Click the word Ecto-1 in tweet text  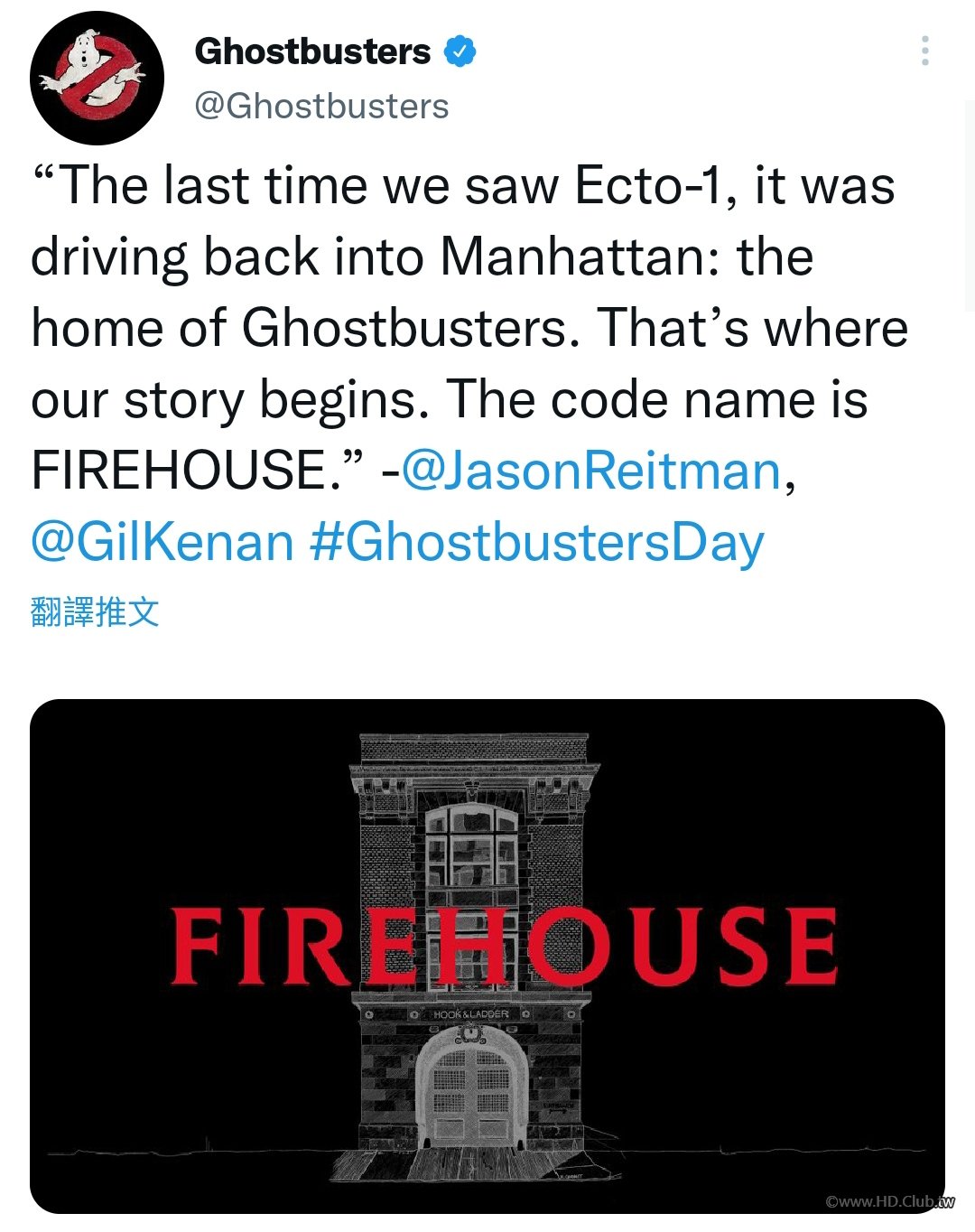[649, 186]
